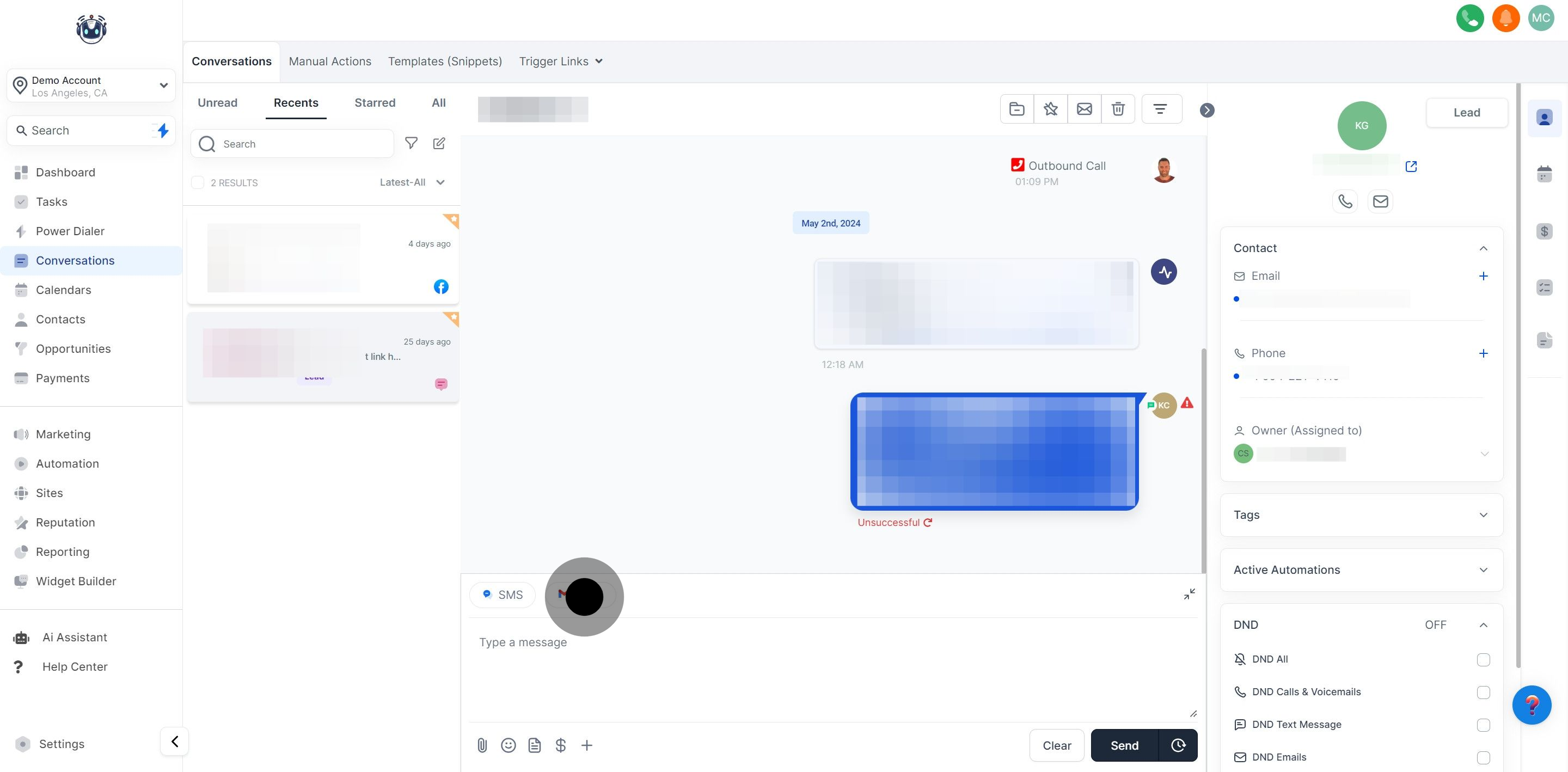Open the emoji picker
The image size is (1568, 772).
[x=509, y=745]
